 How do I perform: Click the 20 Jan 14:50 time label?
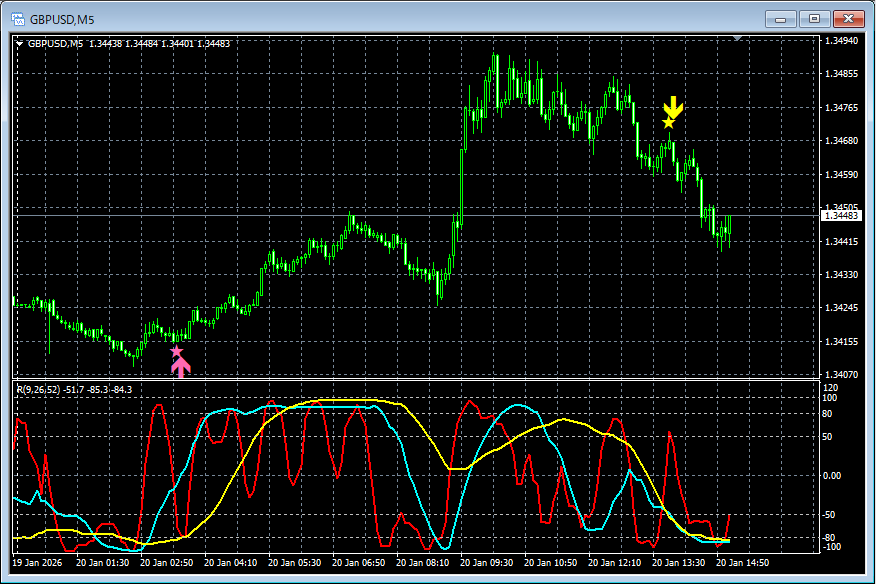pos(743,563)
